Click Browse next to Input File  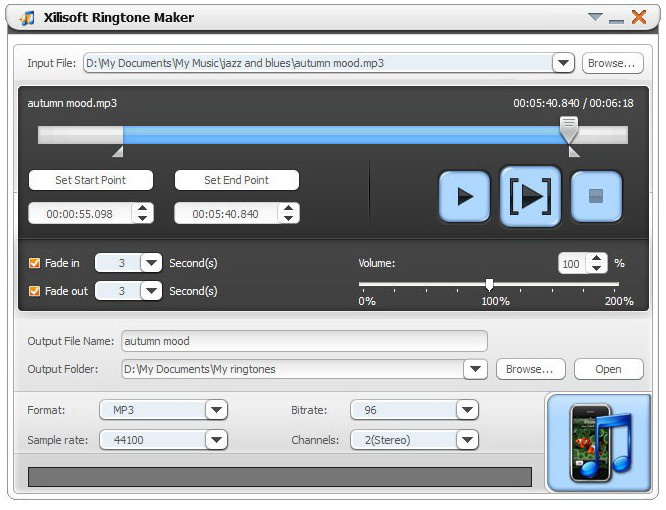[612, 63]
